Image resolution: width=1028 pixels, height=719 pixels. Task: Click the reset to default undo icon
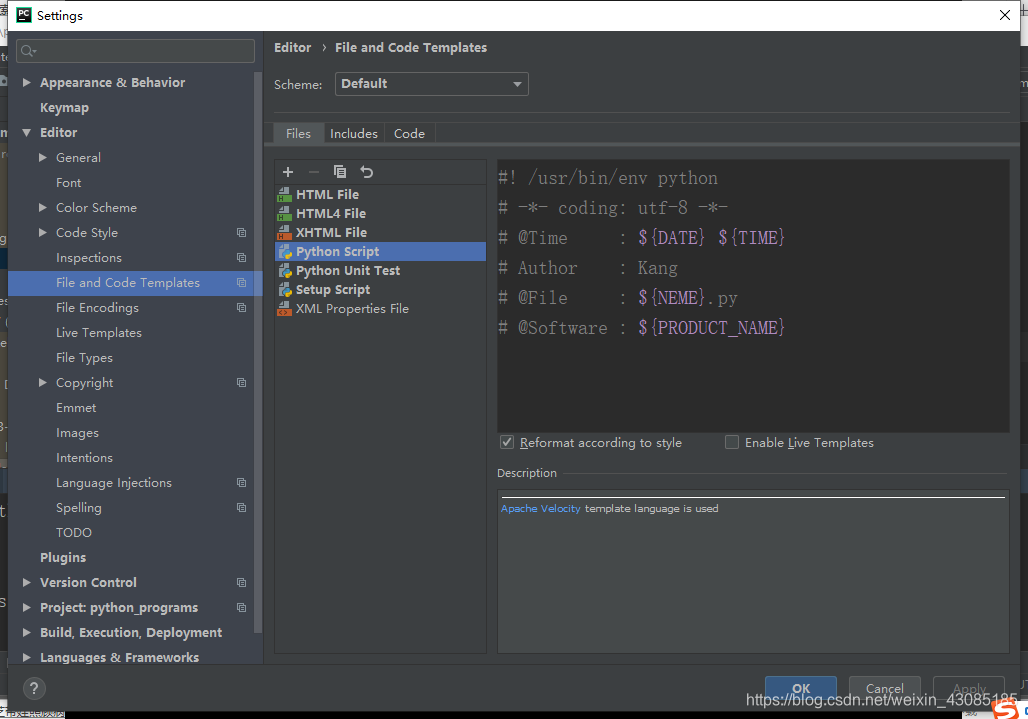point(366,172)
